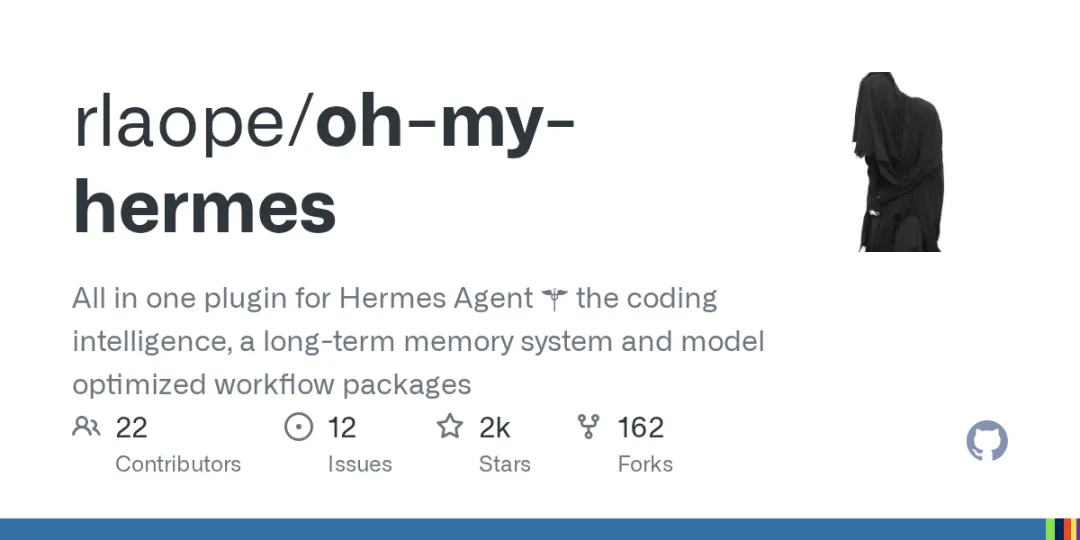Click the GitHub Octocat logo
The image size is (1080, 540).
pyautogui.click(x=987, y=441)
